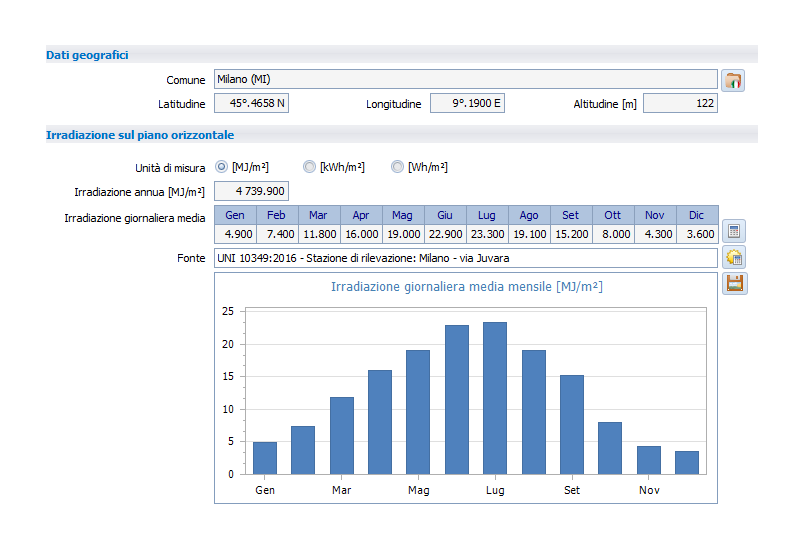Screen dimensions: 804x540
Task: Click the Set column header
Action: pos(571,215)
